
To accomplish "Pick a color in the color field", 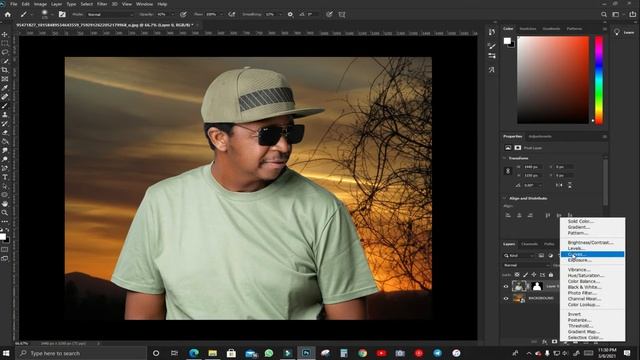I will click(553, 80).
